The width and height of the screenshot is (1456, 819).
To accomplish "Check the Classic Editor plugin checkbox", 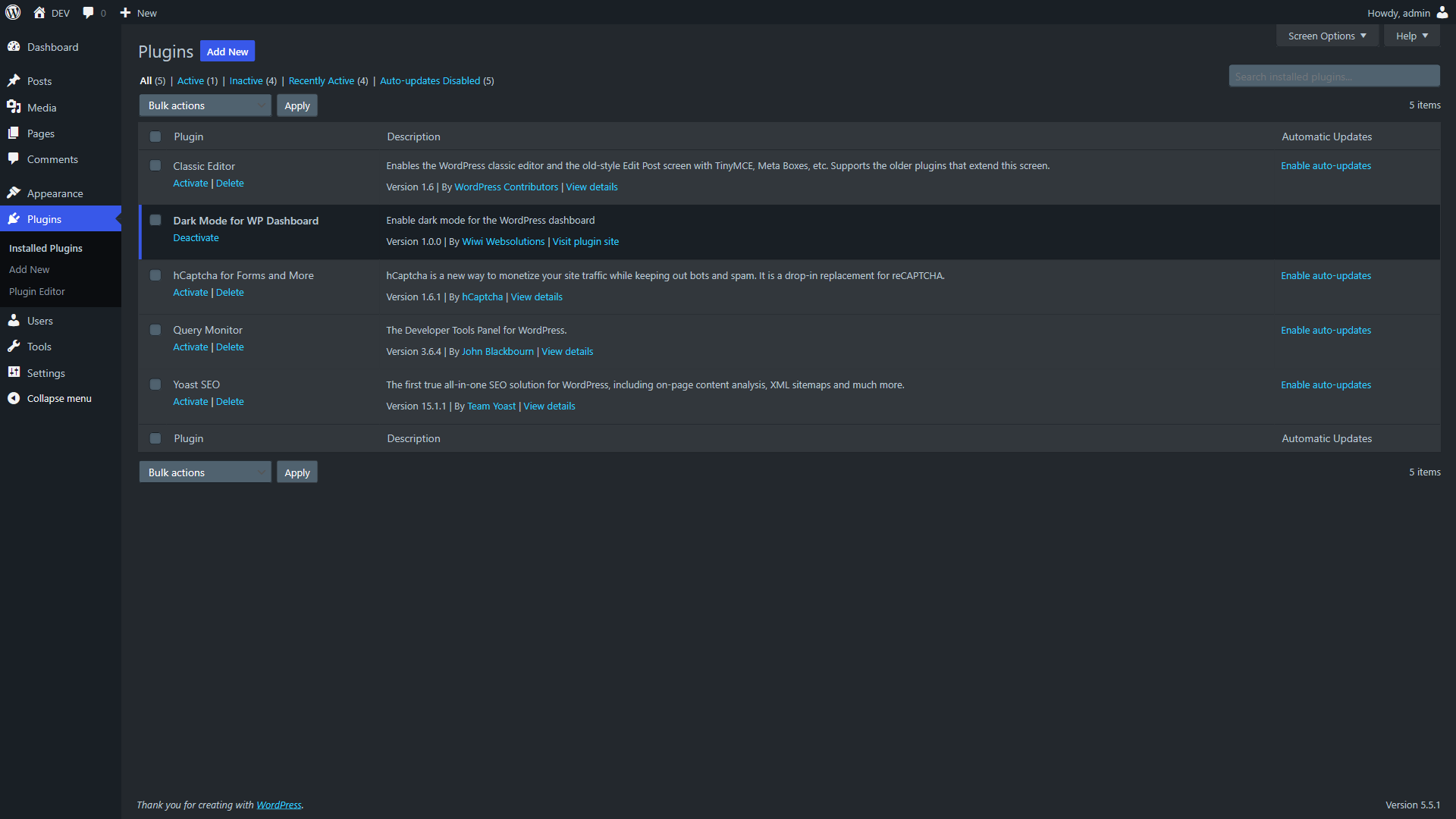I will coord(155,165).
